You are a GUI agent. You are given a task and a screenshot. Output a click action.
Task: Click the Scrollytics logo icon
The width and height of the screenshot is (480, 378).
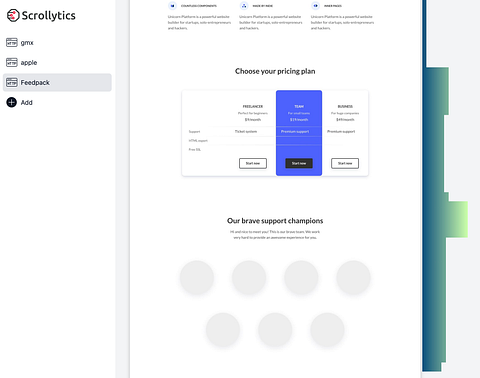click(13, 15)
